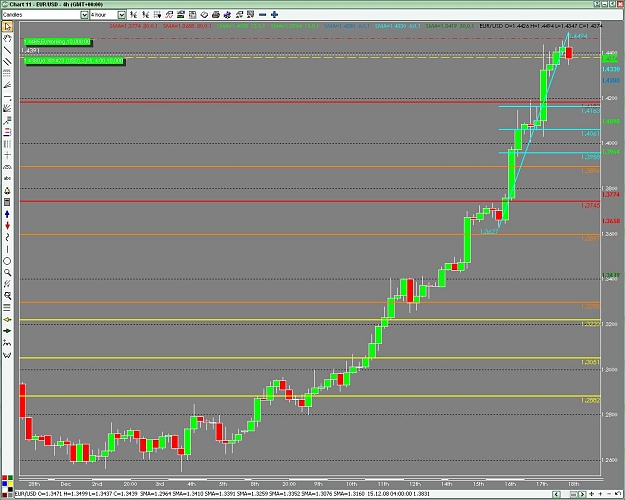Pick the red color swatch
The image size is (625, 500).
tap(4, 478)
